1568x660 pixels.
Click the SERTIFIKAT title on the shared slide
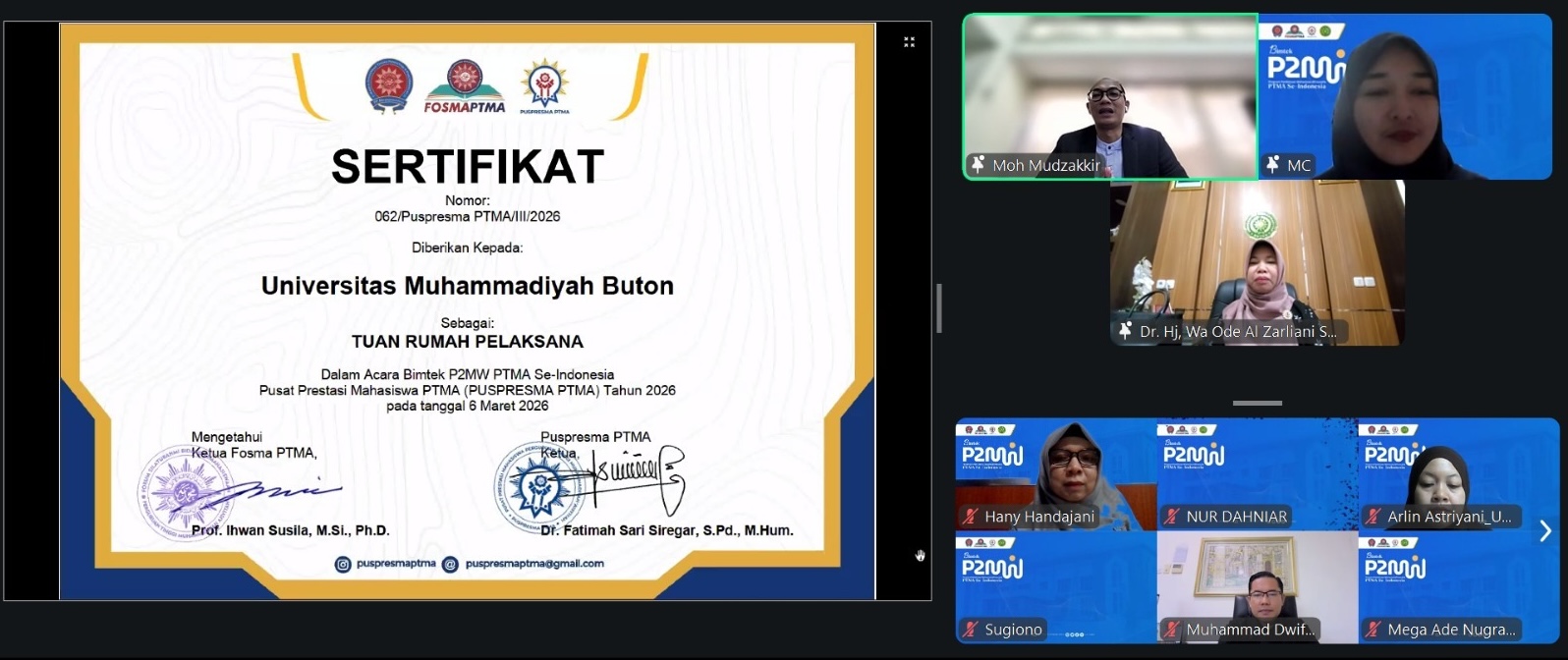tap(467, 167)
